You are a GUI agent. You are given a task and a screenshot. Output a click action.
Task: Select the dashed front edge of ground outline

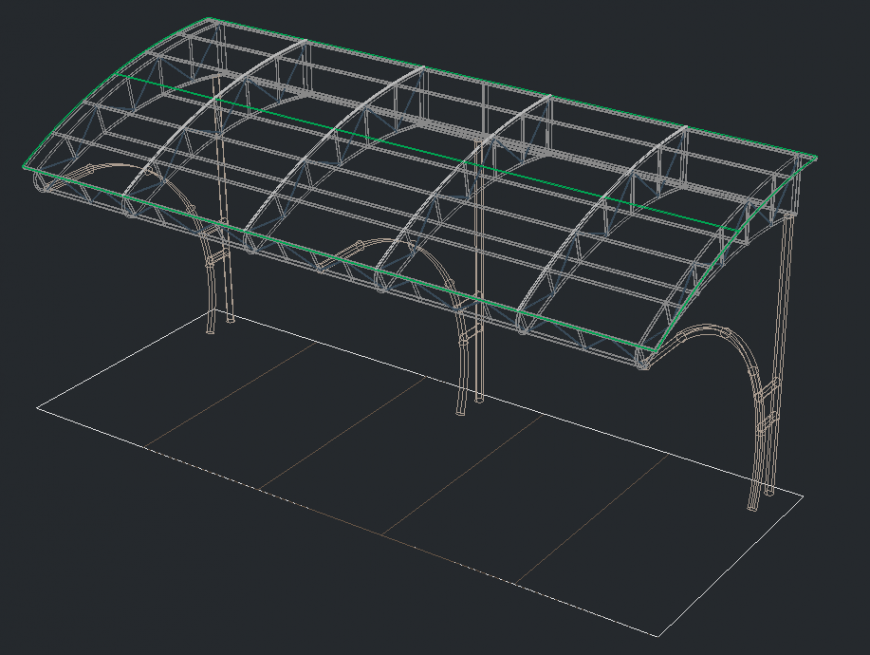click(340, 518)
